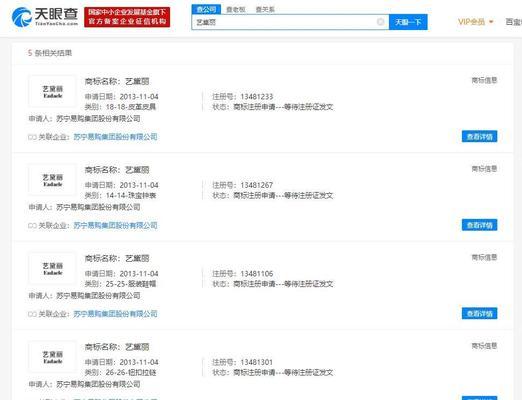Viewport: 522px width, 400px height.
Task: Click the 商标名称 艺黛丽 title of the 钮扣拉链 card
Action: coord(117,347)
